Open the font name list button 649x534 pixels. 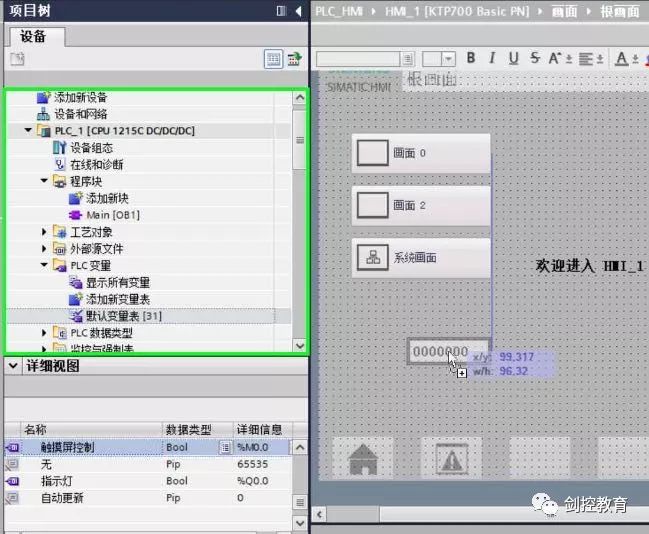coord(408,59)
